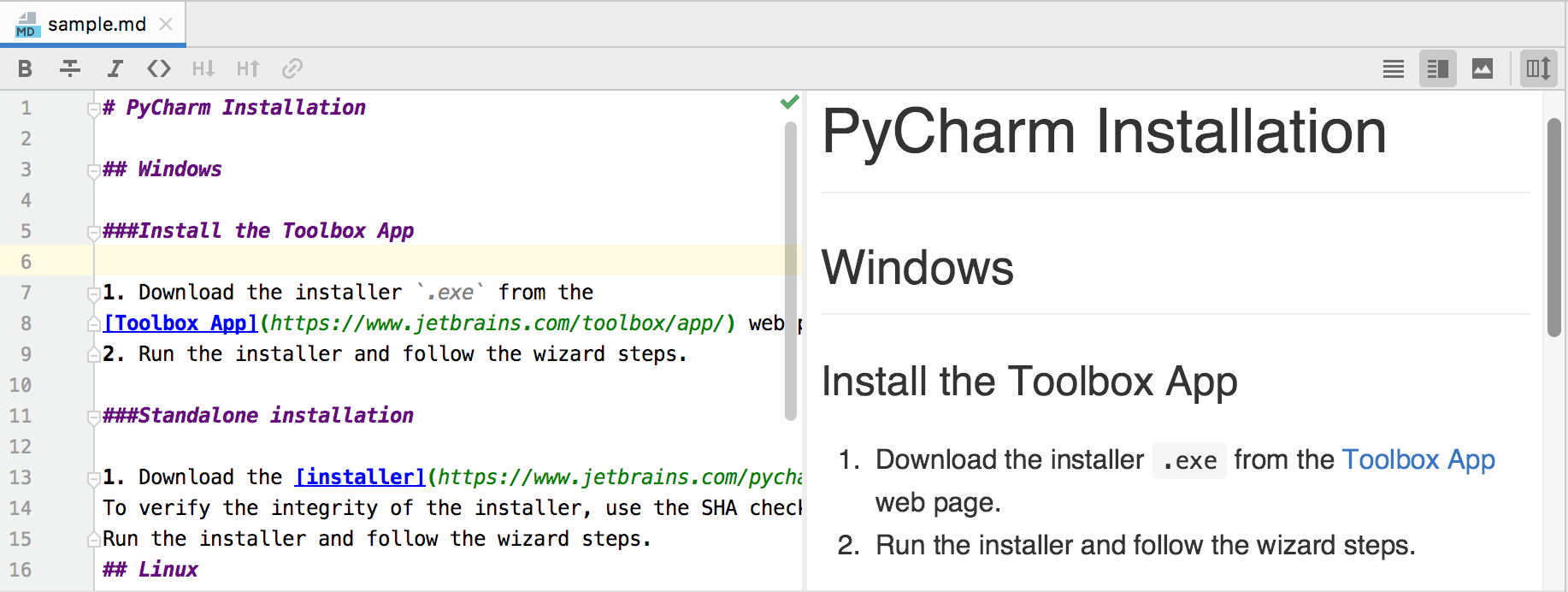Increase header level button
This screenshot has width=1568, height=592.
(248, 68)
